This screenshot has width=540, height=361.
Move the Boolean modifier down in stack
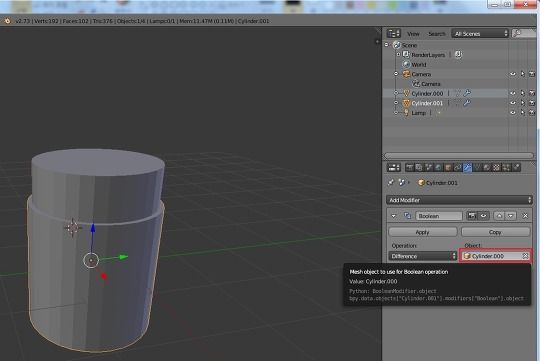[x=510, y=216]
